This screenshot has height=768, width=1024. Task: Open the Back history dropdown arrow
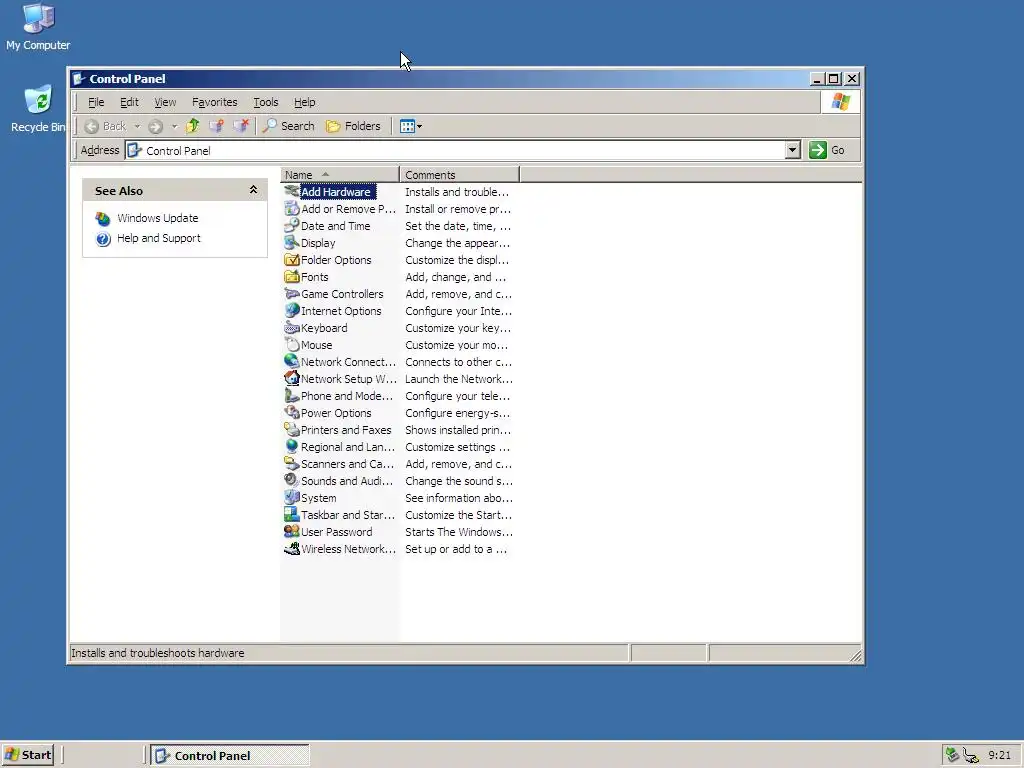point(137,126)
